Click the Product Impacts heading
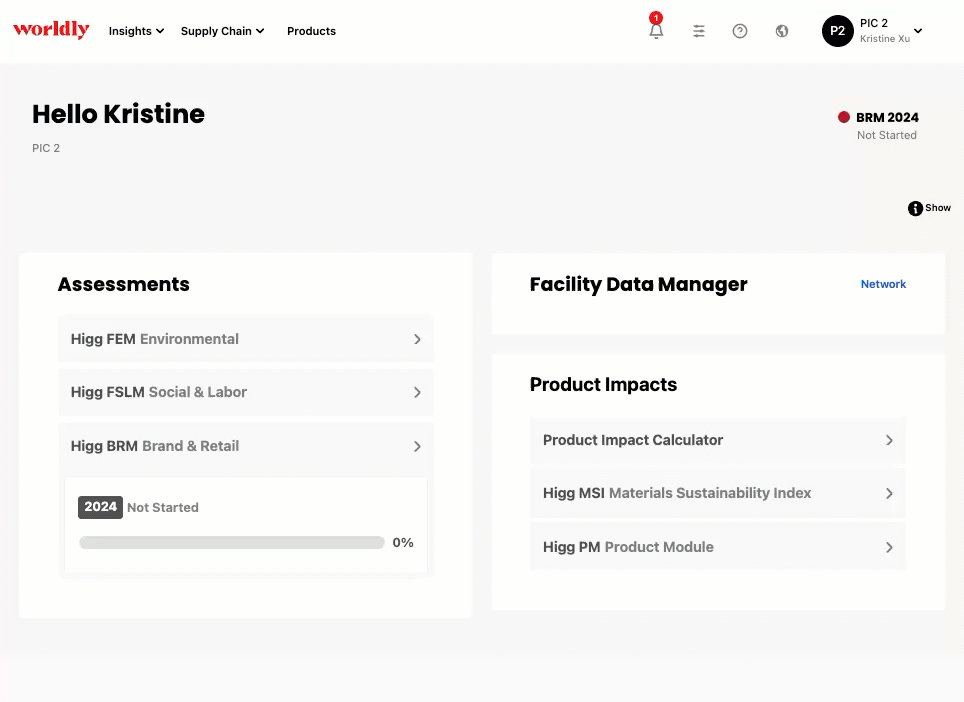This screenshot has height=702, width=964. coord(603,384)
